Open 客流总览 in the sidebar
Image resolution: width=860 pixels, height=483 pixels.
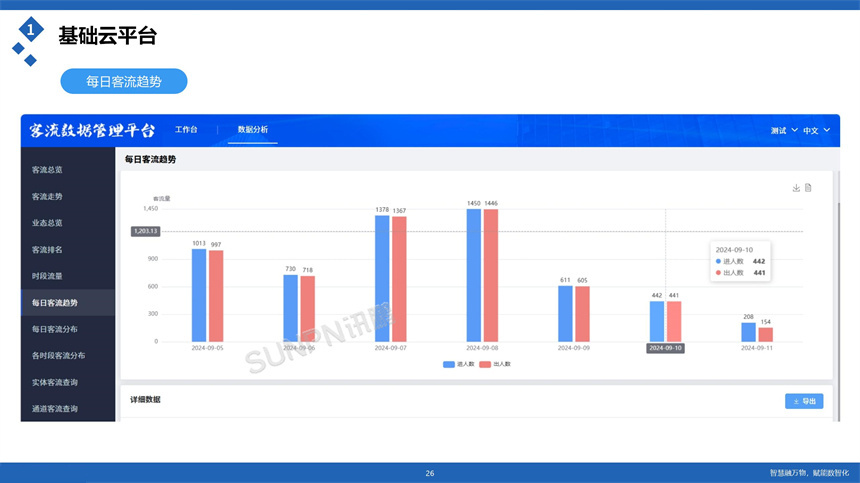click(x=47, y=170)
